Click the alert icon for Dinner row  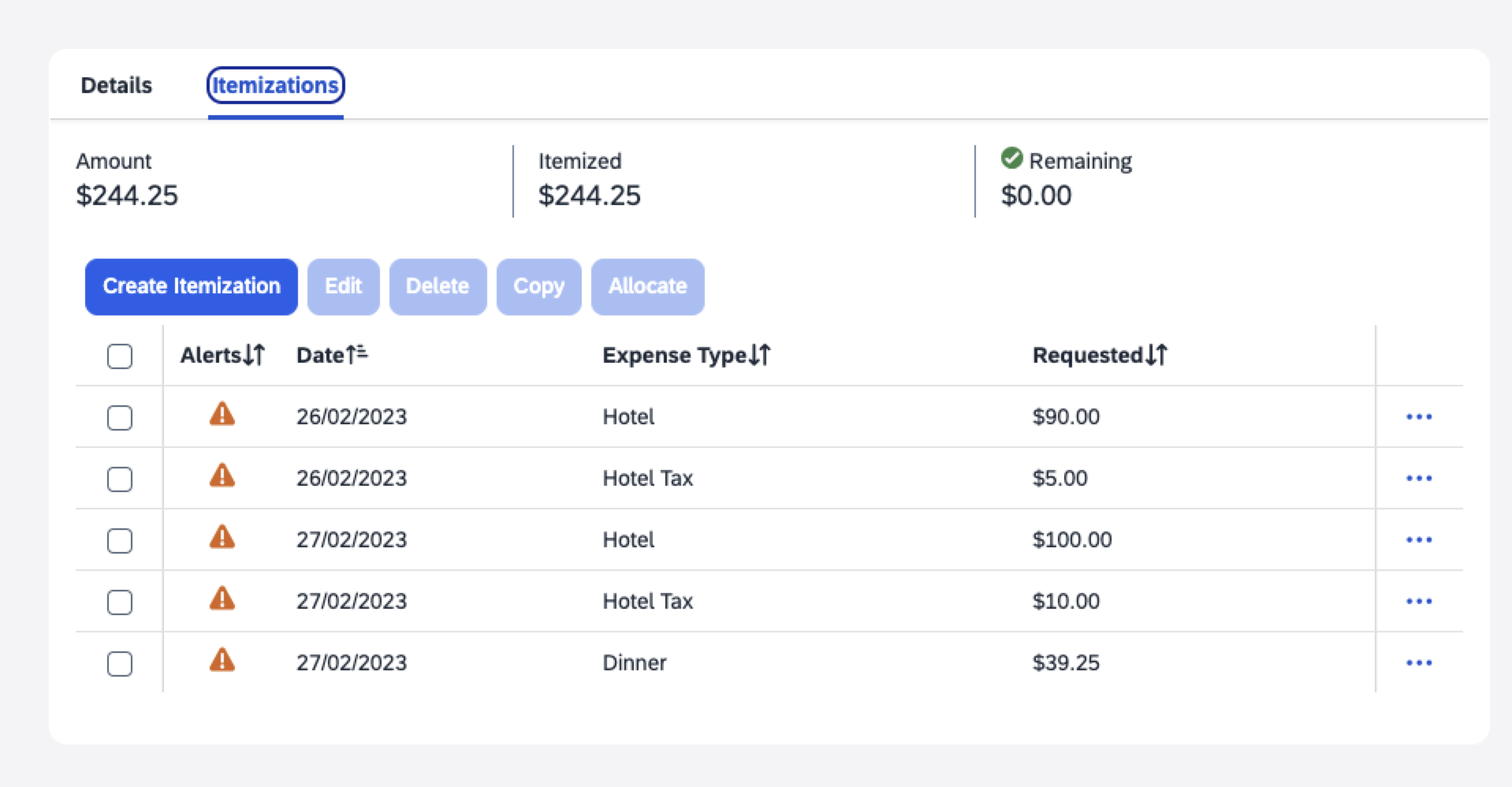(222, 660)
